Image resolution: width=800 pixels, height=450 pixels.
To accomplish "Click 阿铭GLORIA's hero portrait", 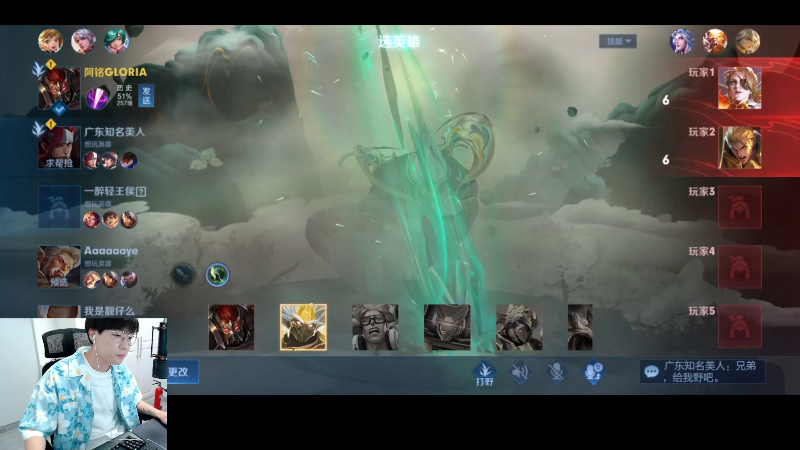I will click(59, 88).
